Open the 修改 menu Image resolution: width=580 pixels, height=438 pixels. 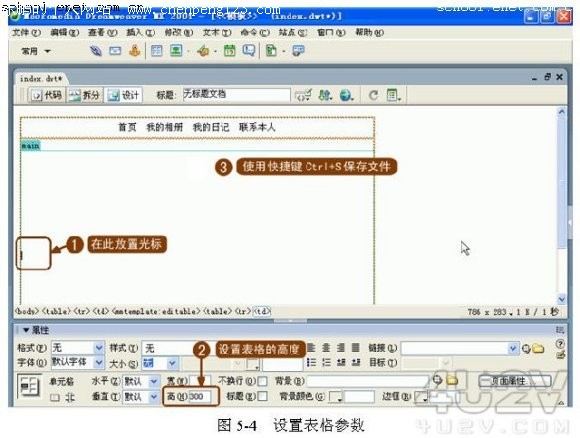click(x=179, y=33)
